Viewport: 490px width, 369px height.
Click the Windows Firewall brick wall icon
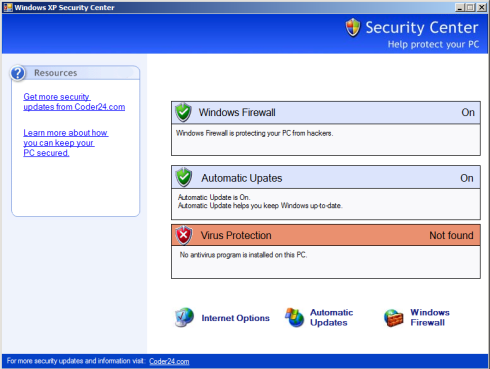coord(393,318)
